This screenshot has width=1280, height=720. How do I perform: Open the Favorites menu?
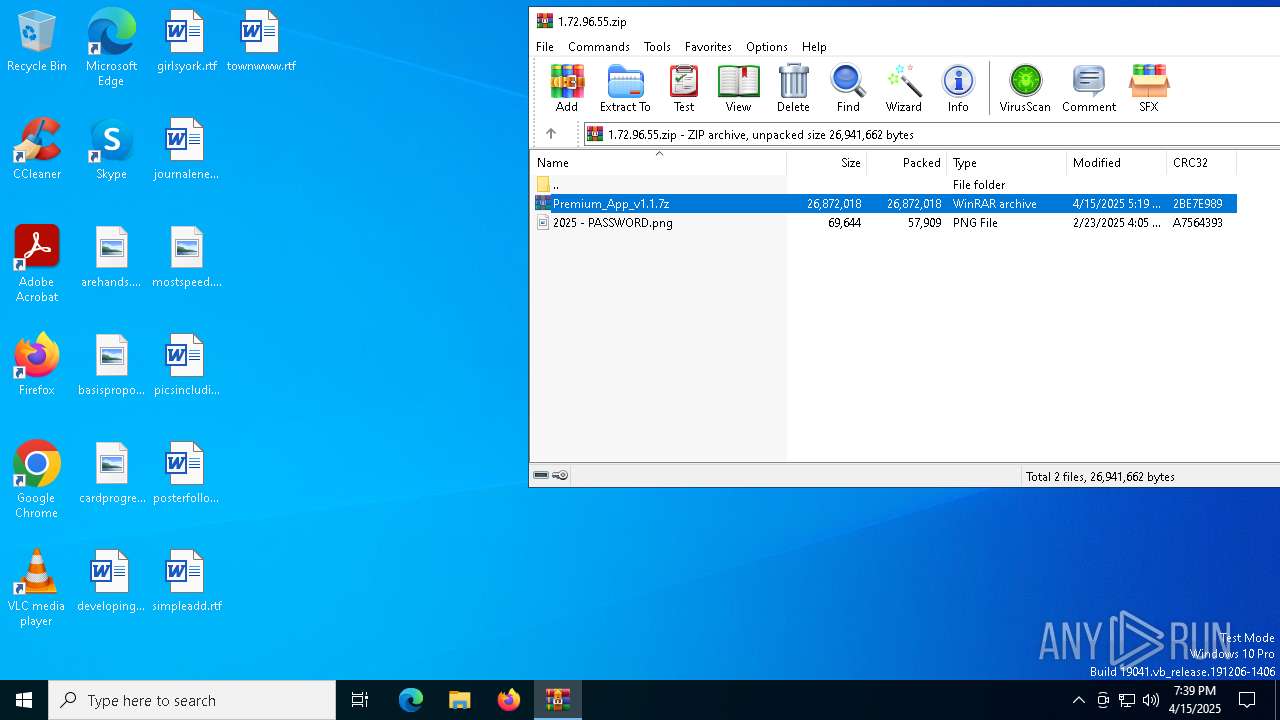coord(708,47)
